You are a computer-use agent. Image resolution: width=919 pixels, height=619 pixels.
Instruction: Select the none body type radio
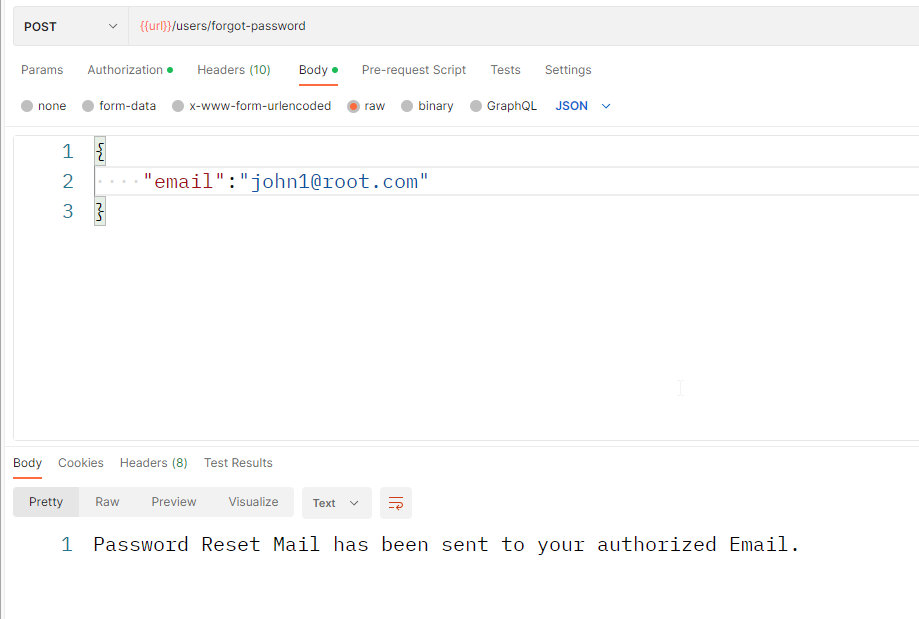click(x=27, y=106)
